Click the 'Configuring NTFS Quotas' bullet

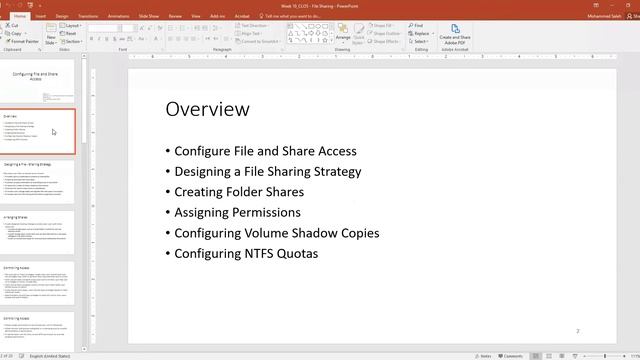pyautogui.click(x=246, y=253)
